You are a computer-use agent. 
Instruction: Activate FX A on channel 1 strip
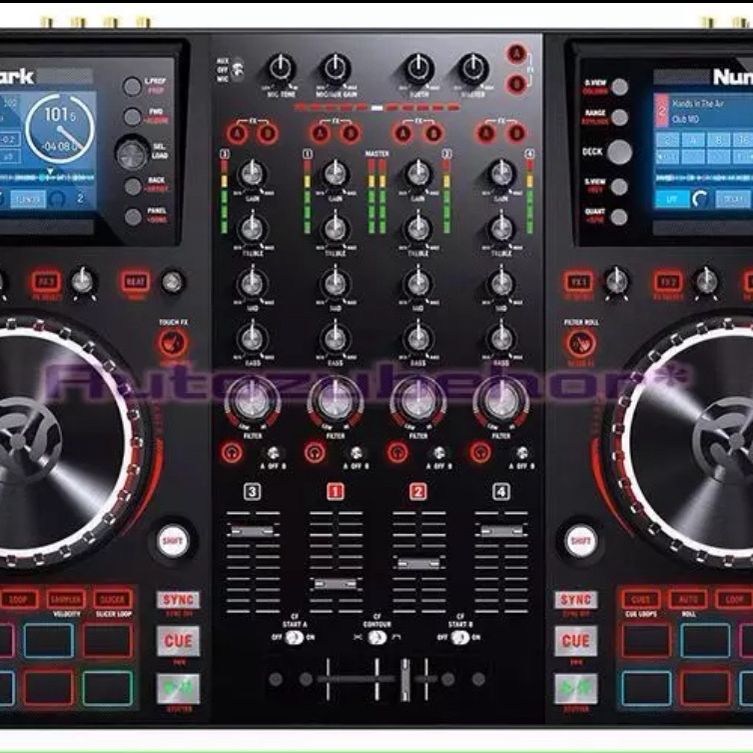[320, 134]
